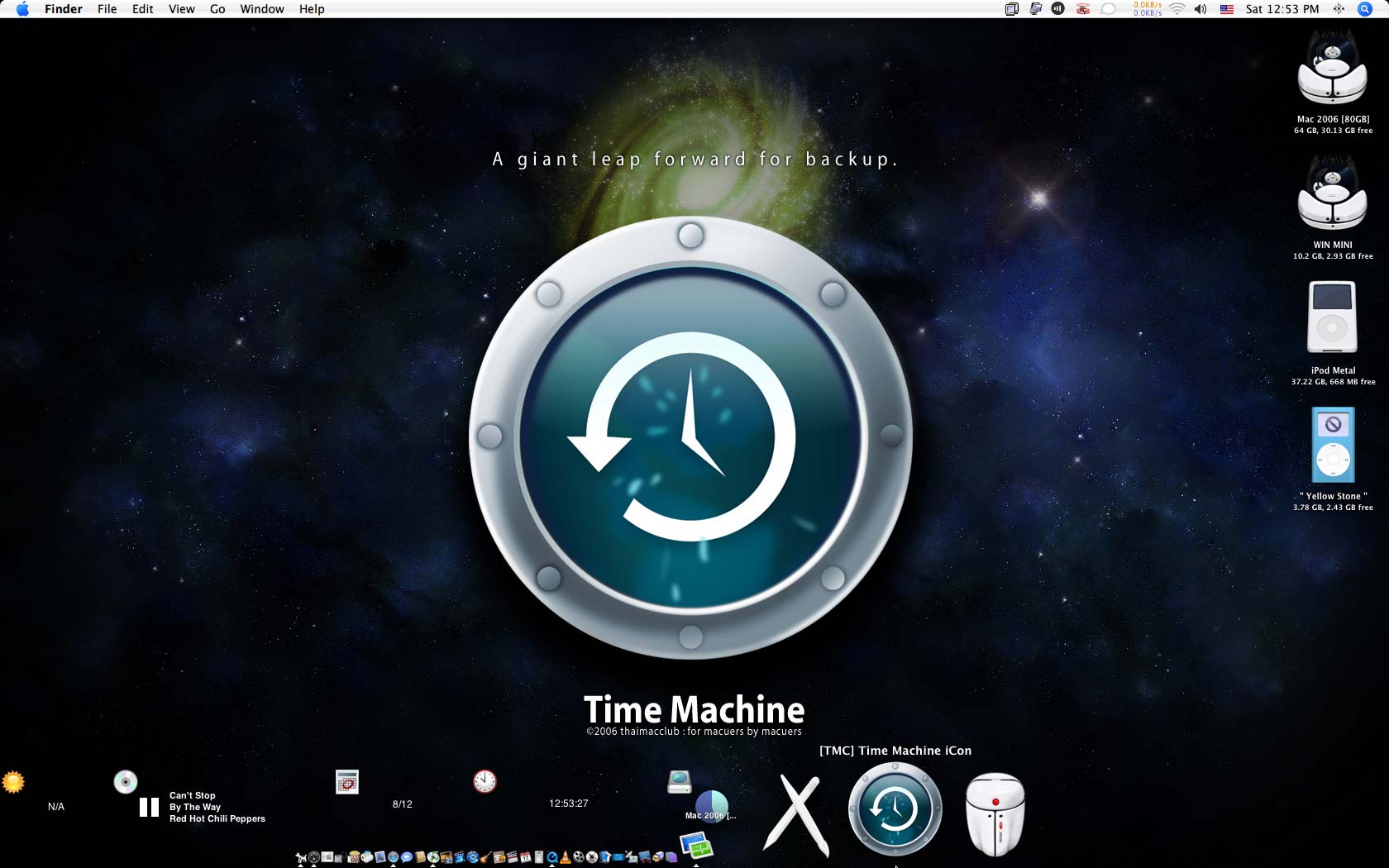Image resolution: width=1389 pixels, height=868 pixels.
Task: Open the File menu
Action: tap(107, 9)
